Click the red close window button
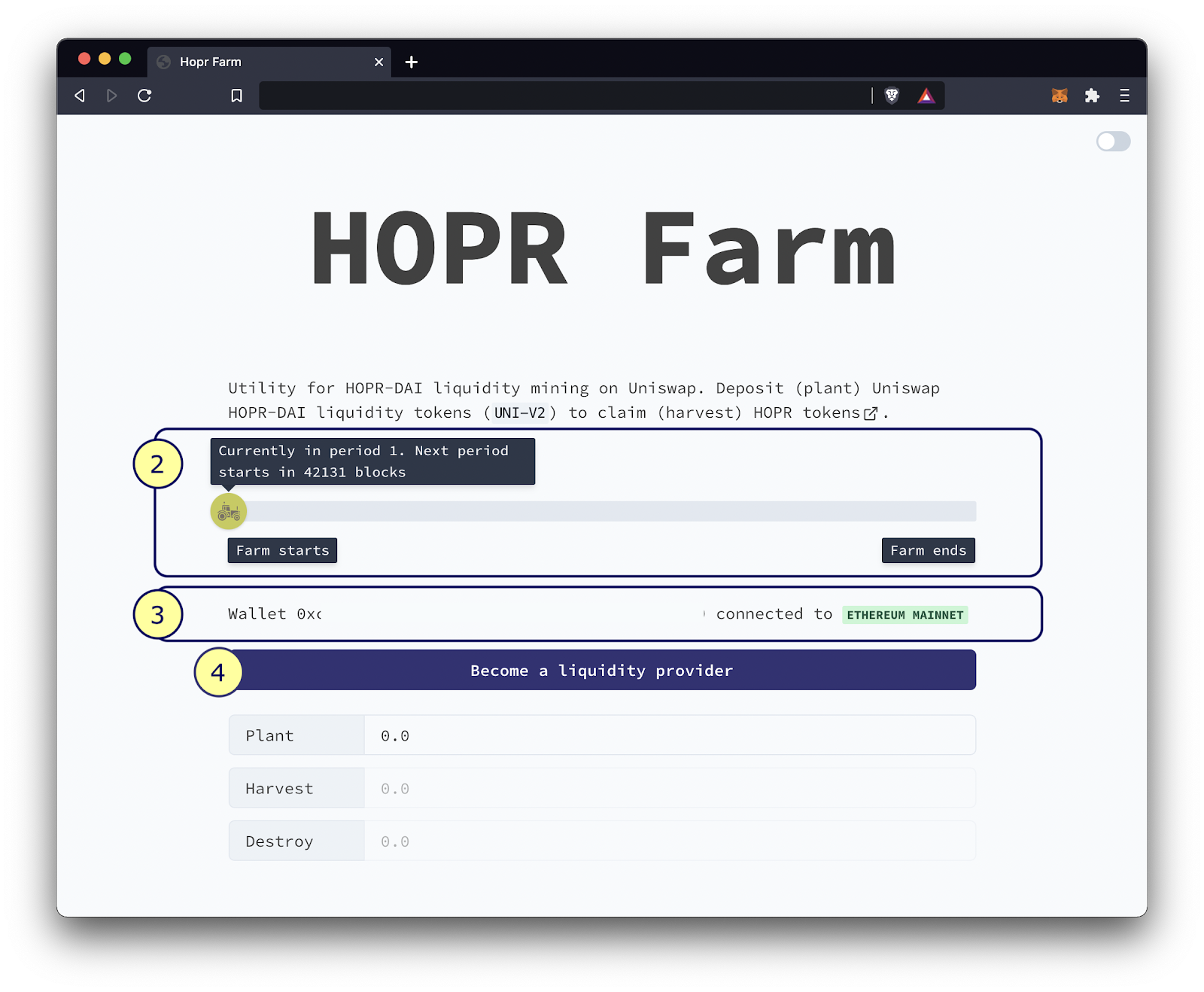 click(84, 59)
